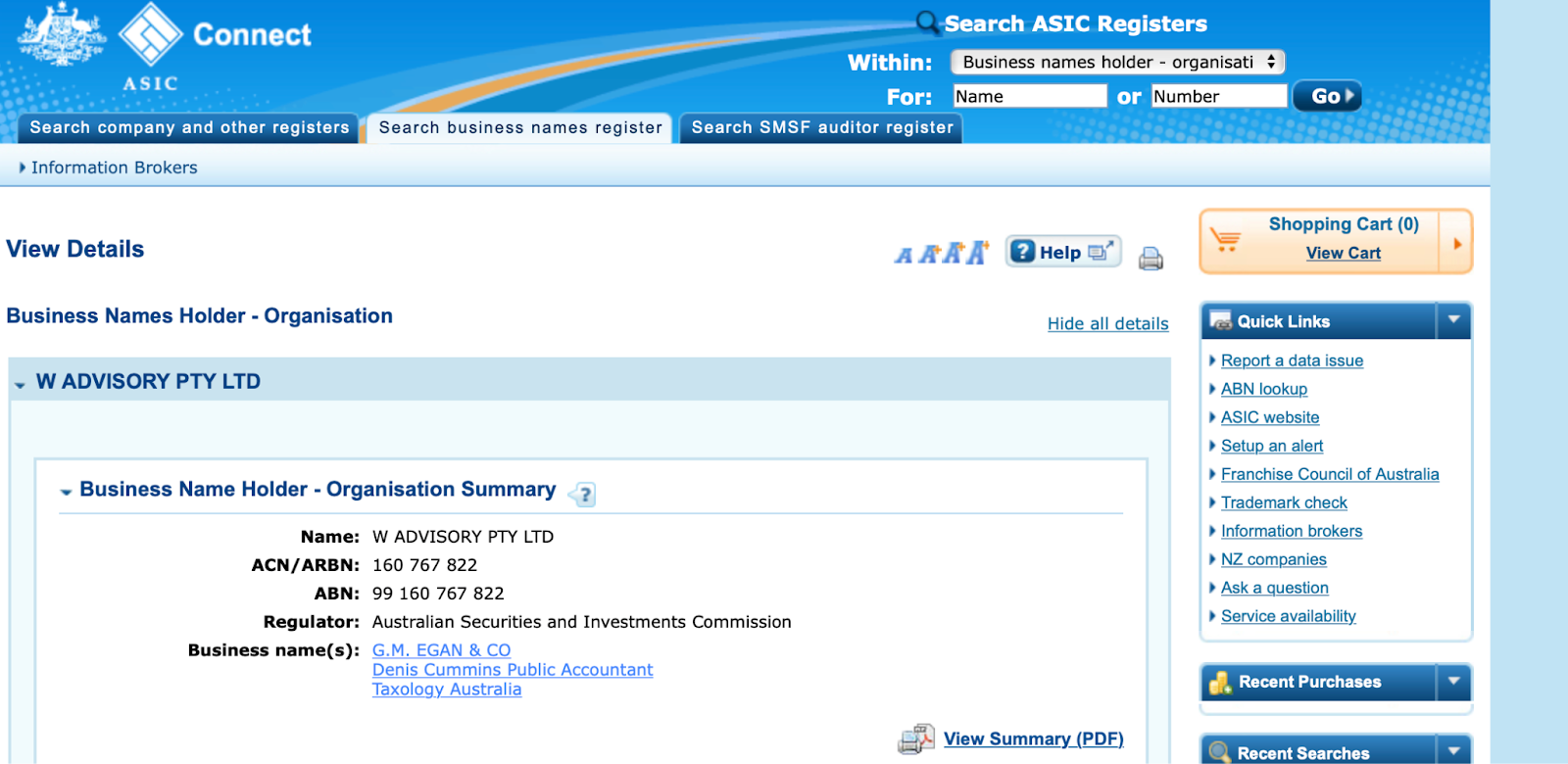1568x764 pixels.
Task: Set the second font size A icon
Action: (928, 254)
